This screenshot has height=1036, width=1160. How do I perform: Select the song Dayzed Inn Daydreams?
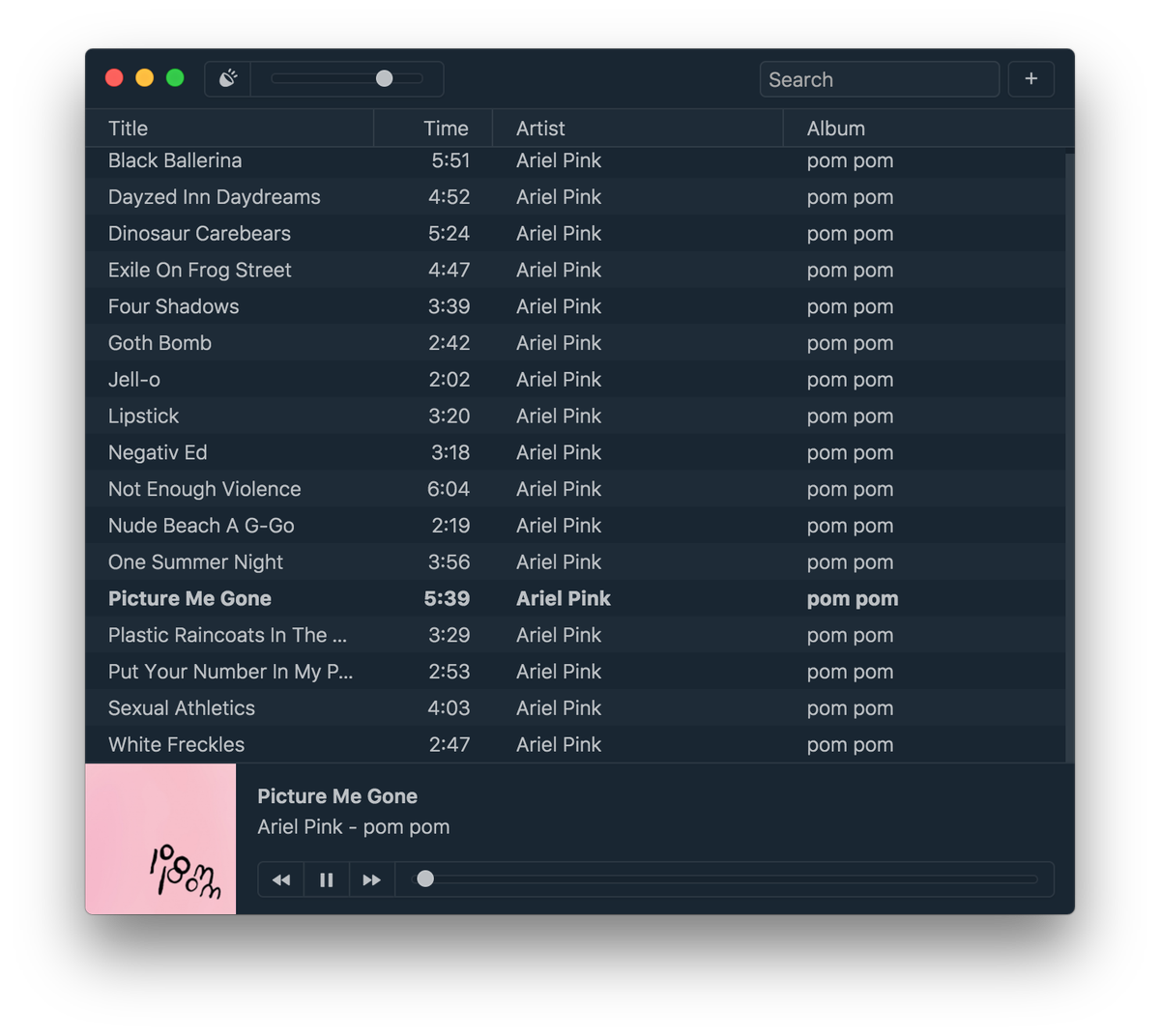575,197
